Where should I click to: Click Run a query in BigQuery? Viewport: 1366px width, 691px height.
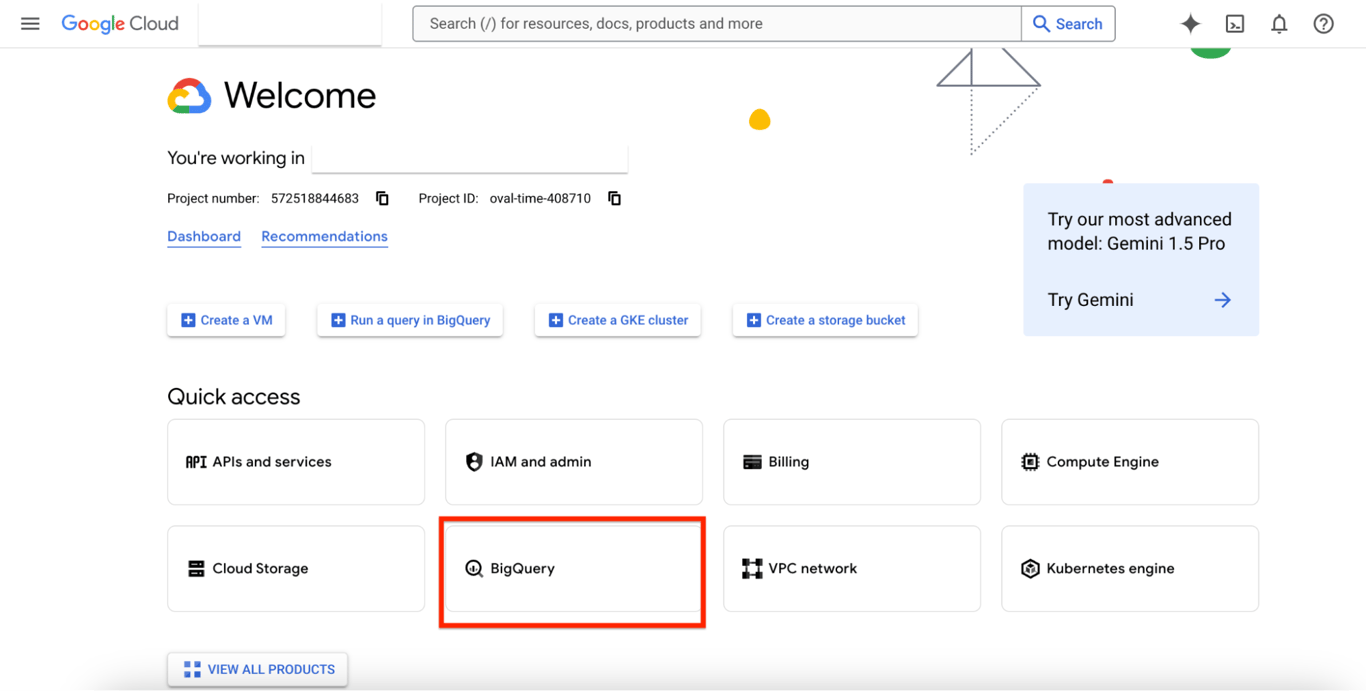click(x=410, y=320)
